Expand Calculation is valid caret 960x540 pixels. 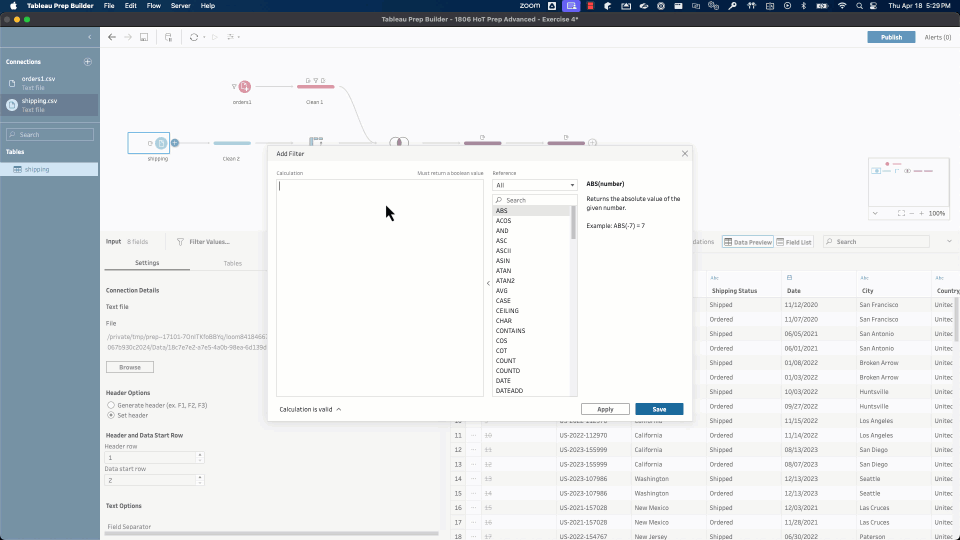tap(339, 410)
